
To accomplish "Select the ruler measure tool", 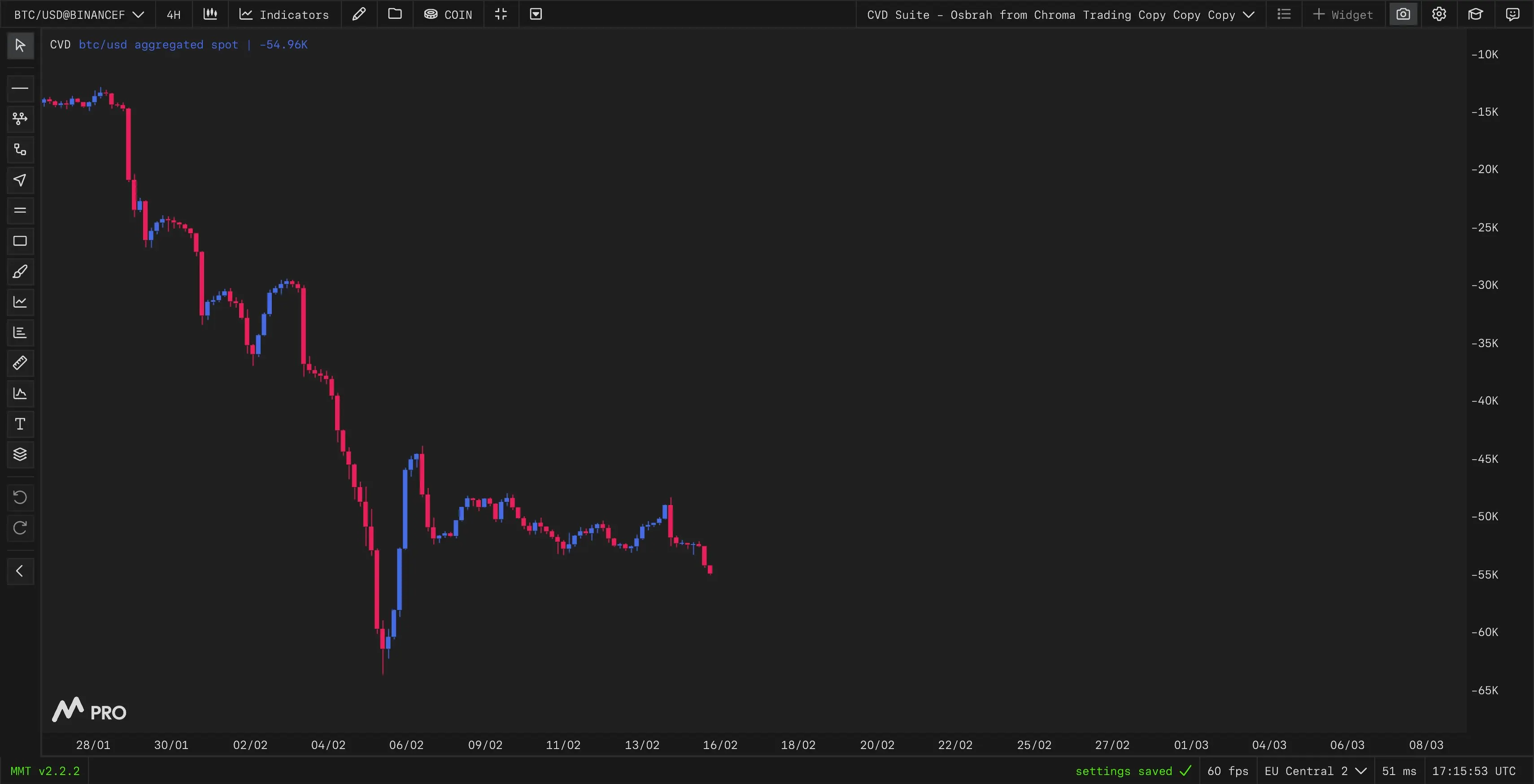I will 20,362.
